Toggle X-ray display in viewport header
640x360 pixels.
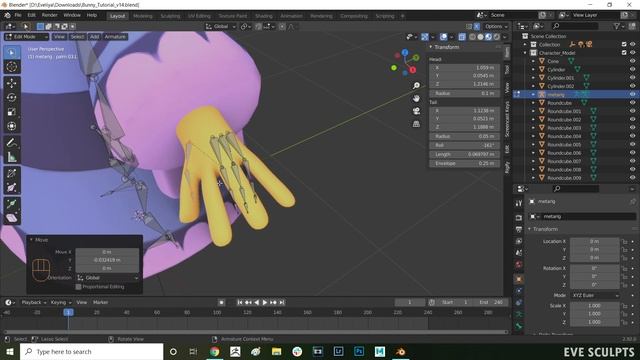(462, 37)
